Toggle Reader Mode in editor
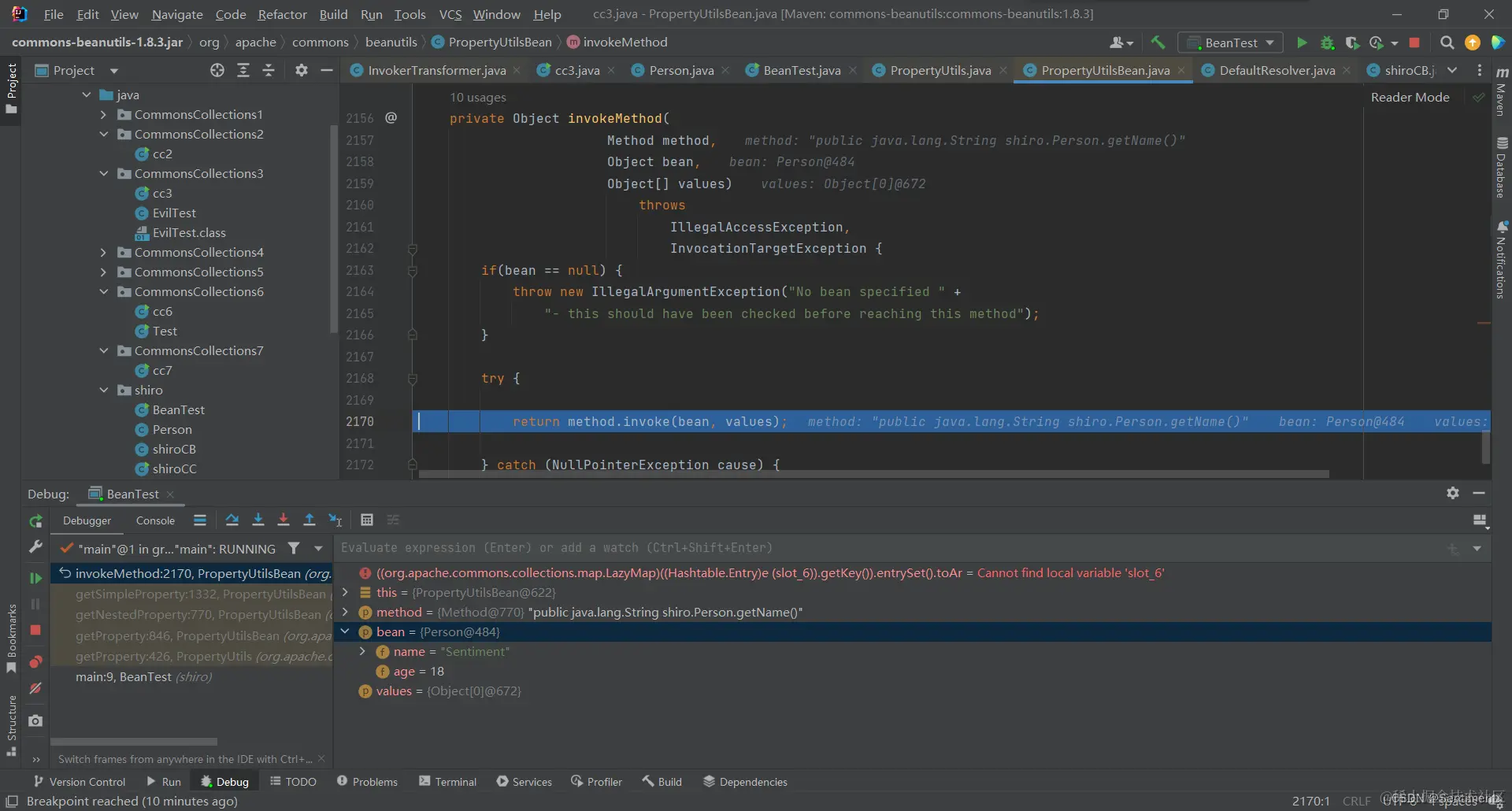The height and width of the screenshot is (811, 1512). point(1410,97)
